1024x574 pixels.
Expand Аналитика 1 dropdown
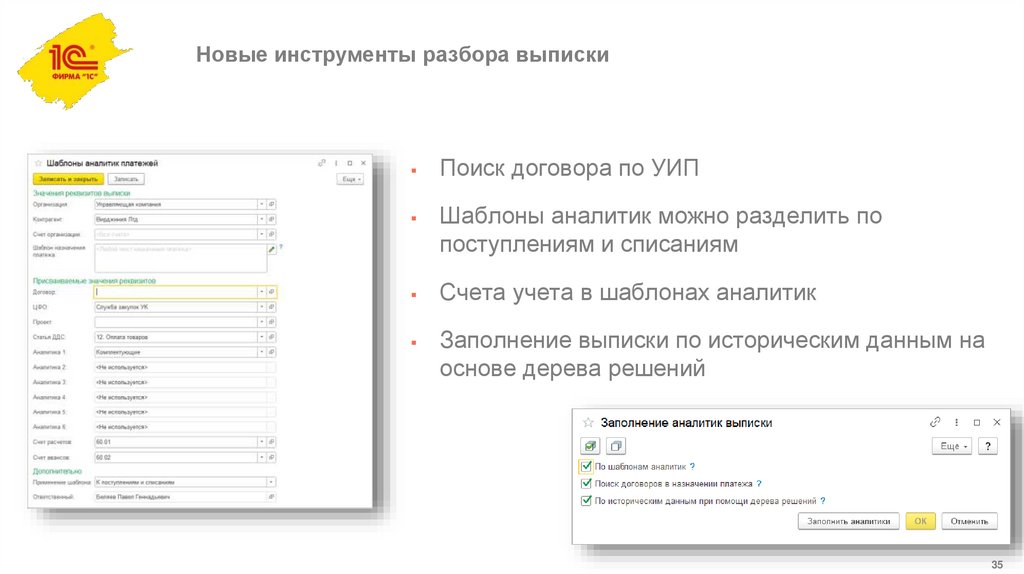pos(261,352)
